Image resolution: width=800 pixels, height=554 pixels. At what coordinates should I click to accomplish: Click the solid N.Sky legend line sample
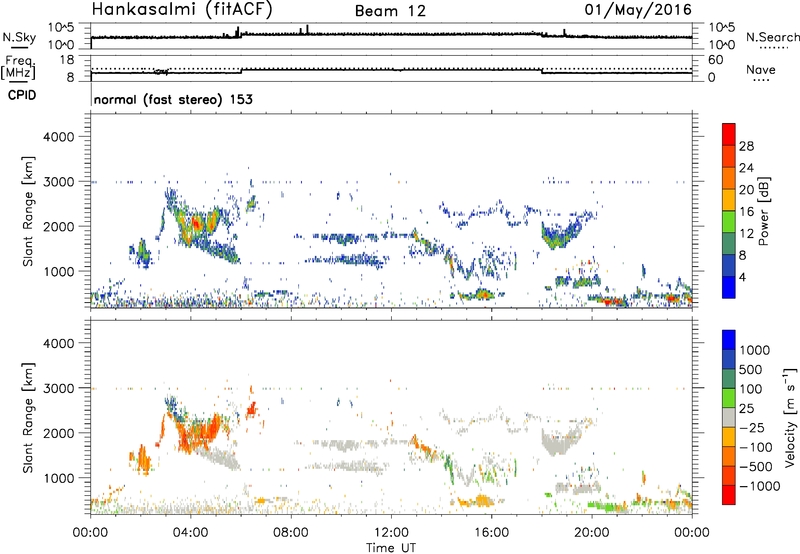point(19,48)
